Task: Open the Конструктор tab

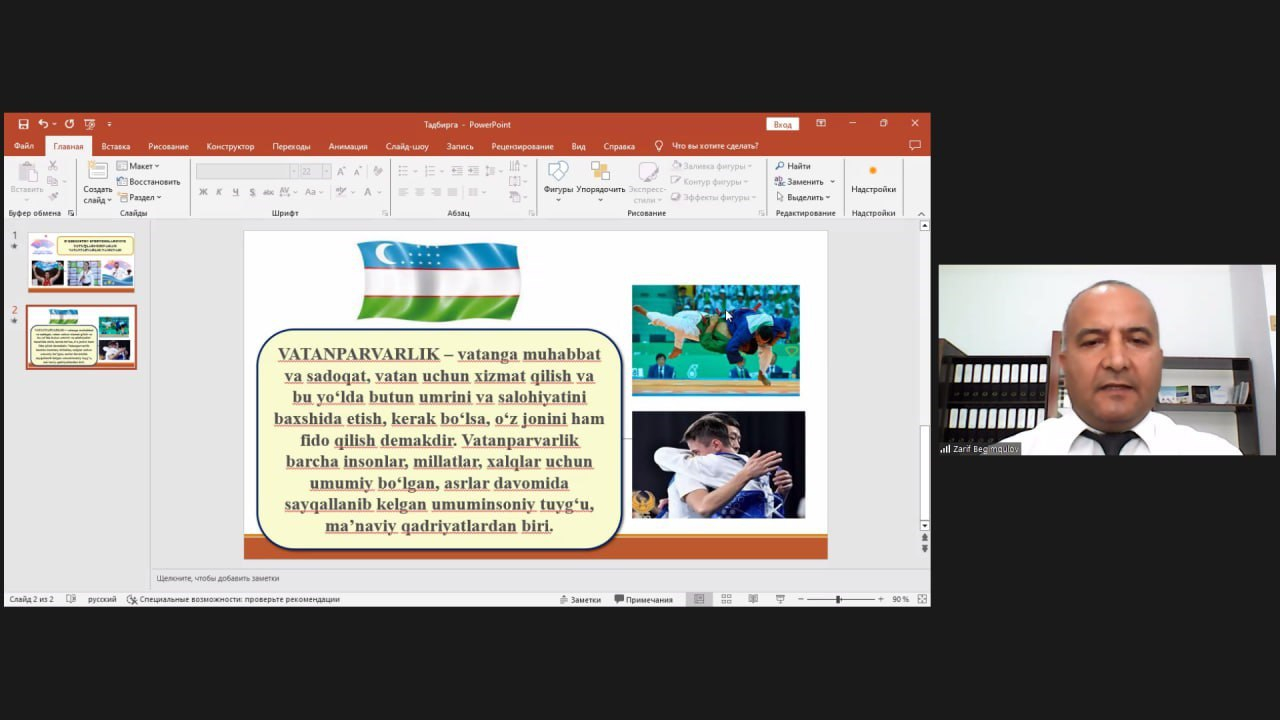Action: tap(230, 146)
